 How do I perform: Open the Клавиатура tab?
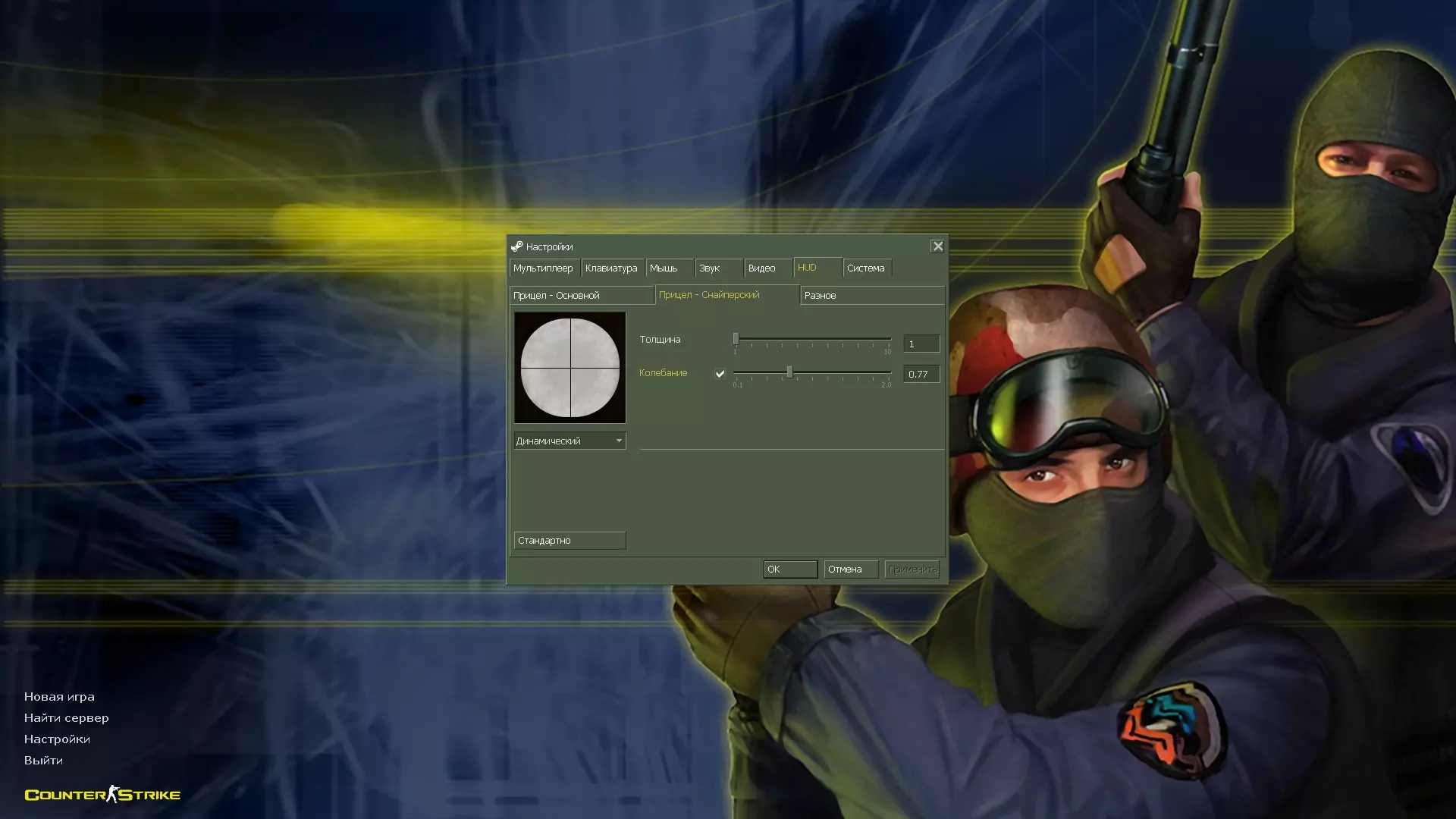pos(611,268)
